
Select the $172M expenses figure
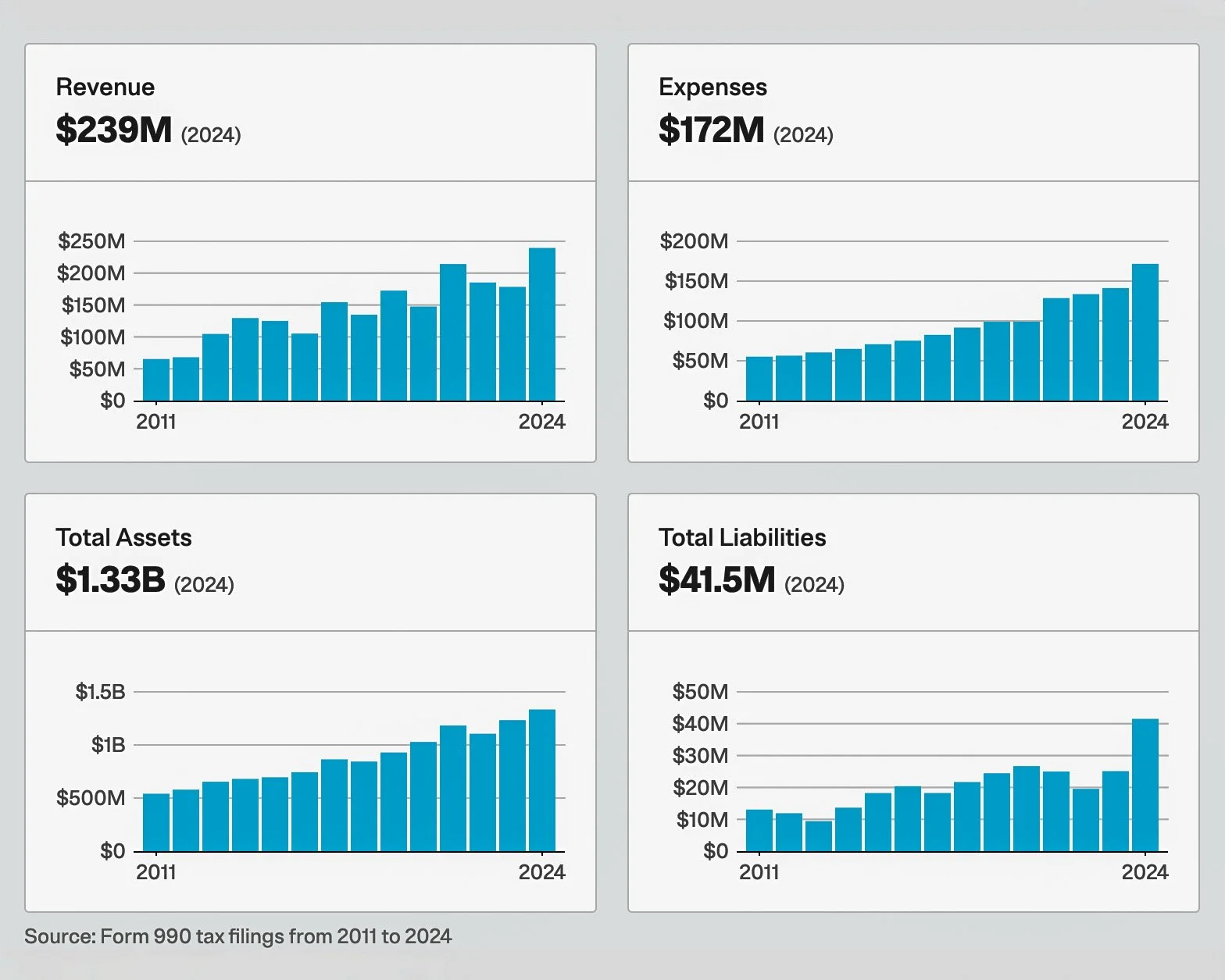tap(712, 130)
